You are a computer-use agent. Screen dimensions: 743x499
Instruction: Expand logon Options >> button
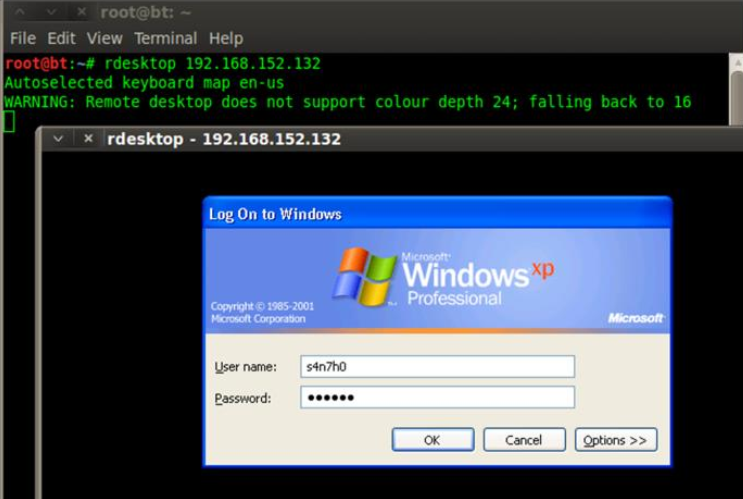click(616, 440)
